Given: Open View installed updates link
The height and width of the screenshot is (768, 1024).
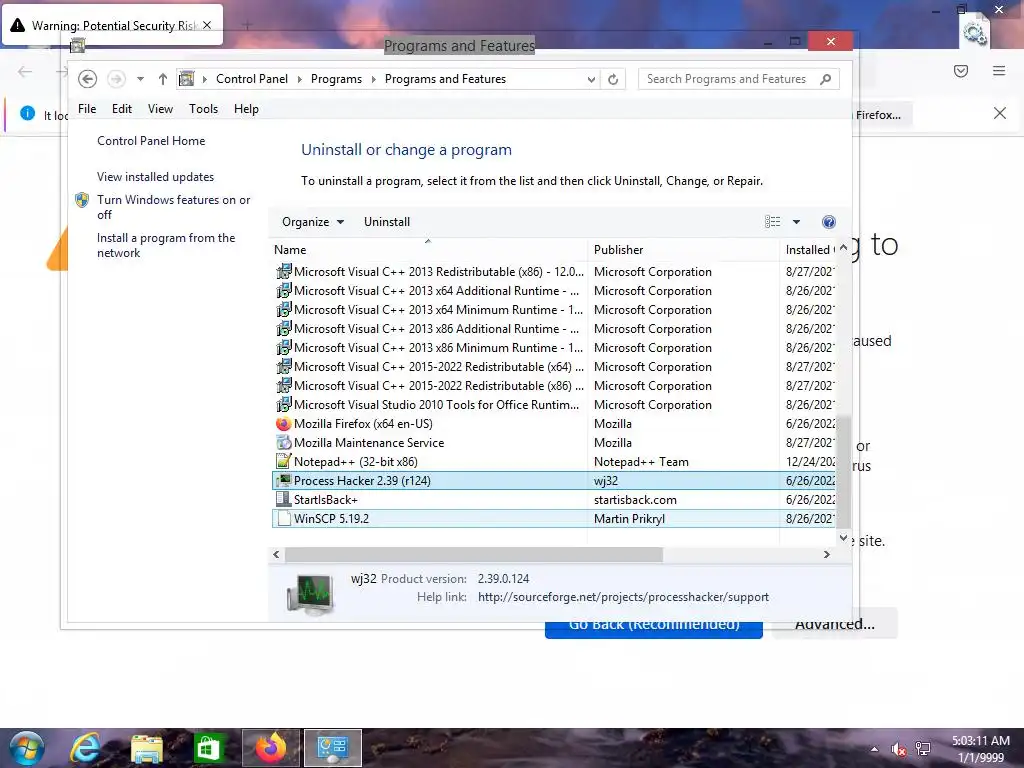Looking at the screenshot, I should (x=155, y=177).
